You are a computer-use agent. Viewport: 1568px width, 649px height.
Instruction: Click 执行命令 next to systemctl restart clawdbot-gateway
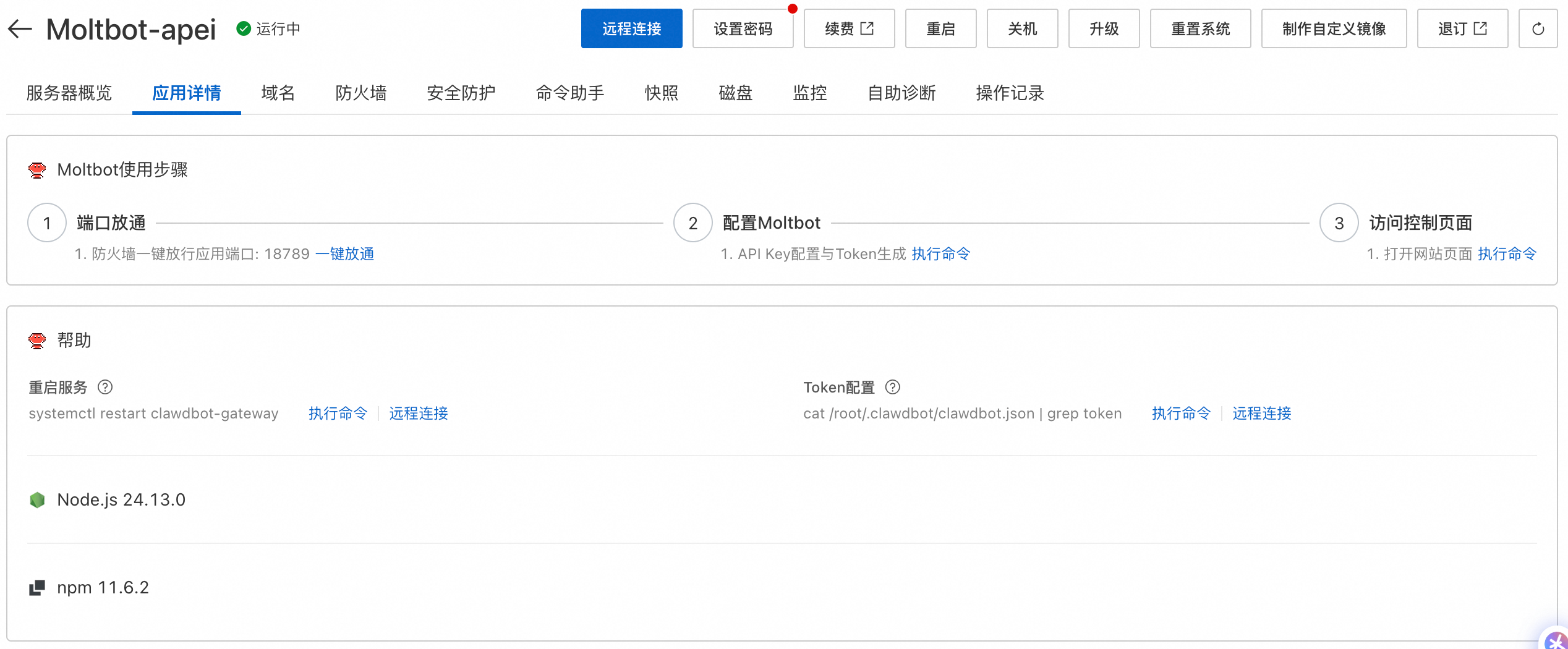tap(337, 413)
